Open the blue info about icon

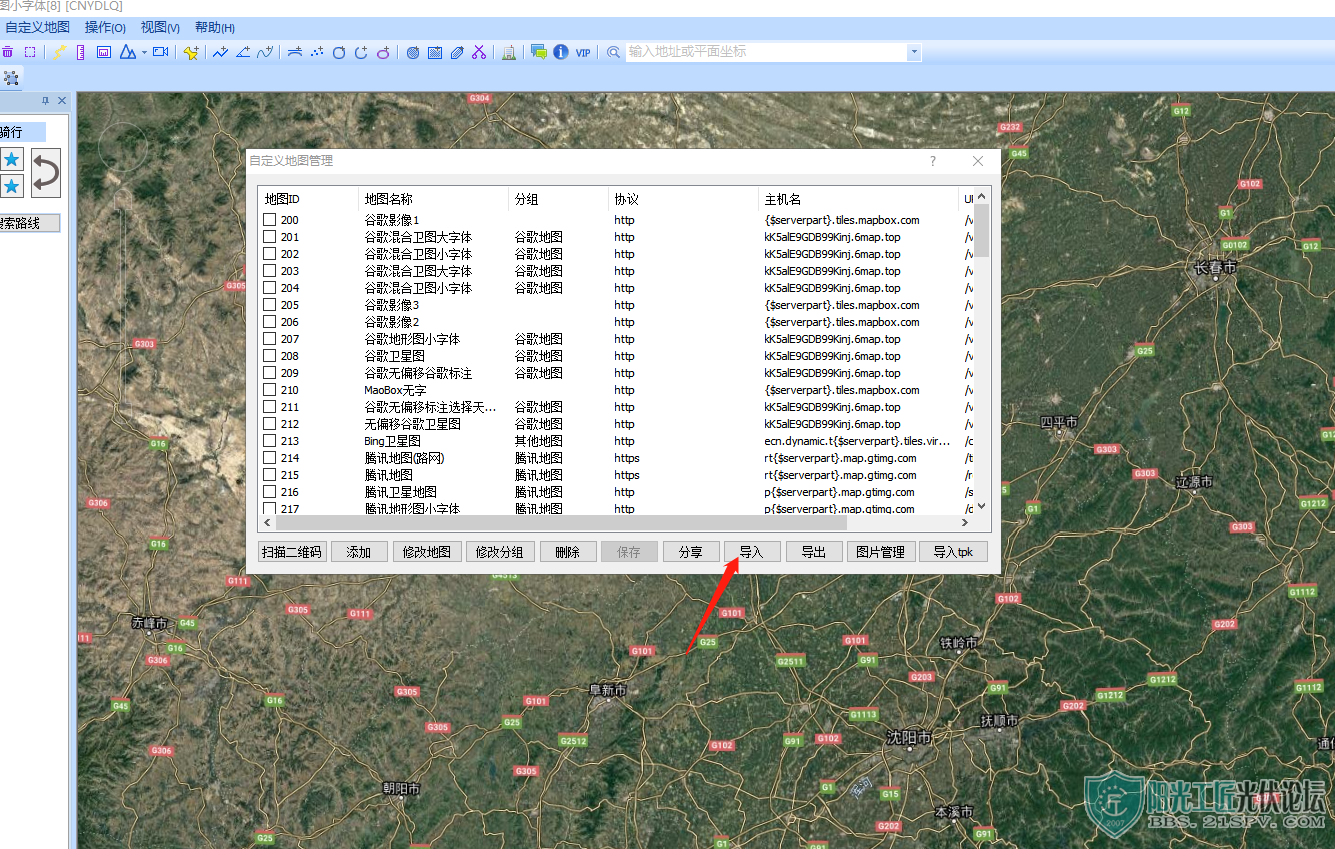click(561, 52)
